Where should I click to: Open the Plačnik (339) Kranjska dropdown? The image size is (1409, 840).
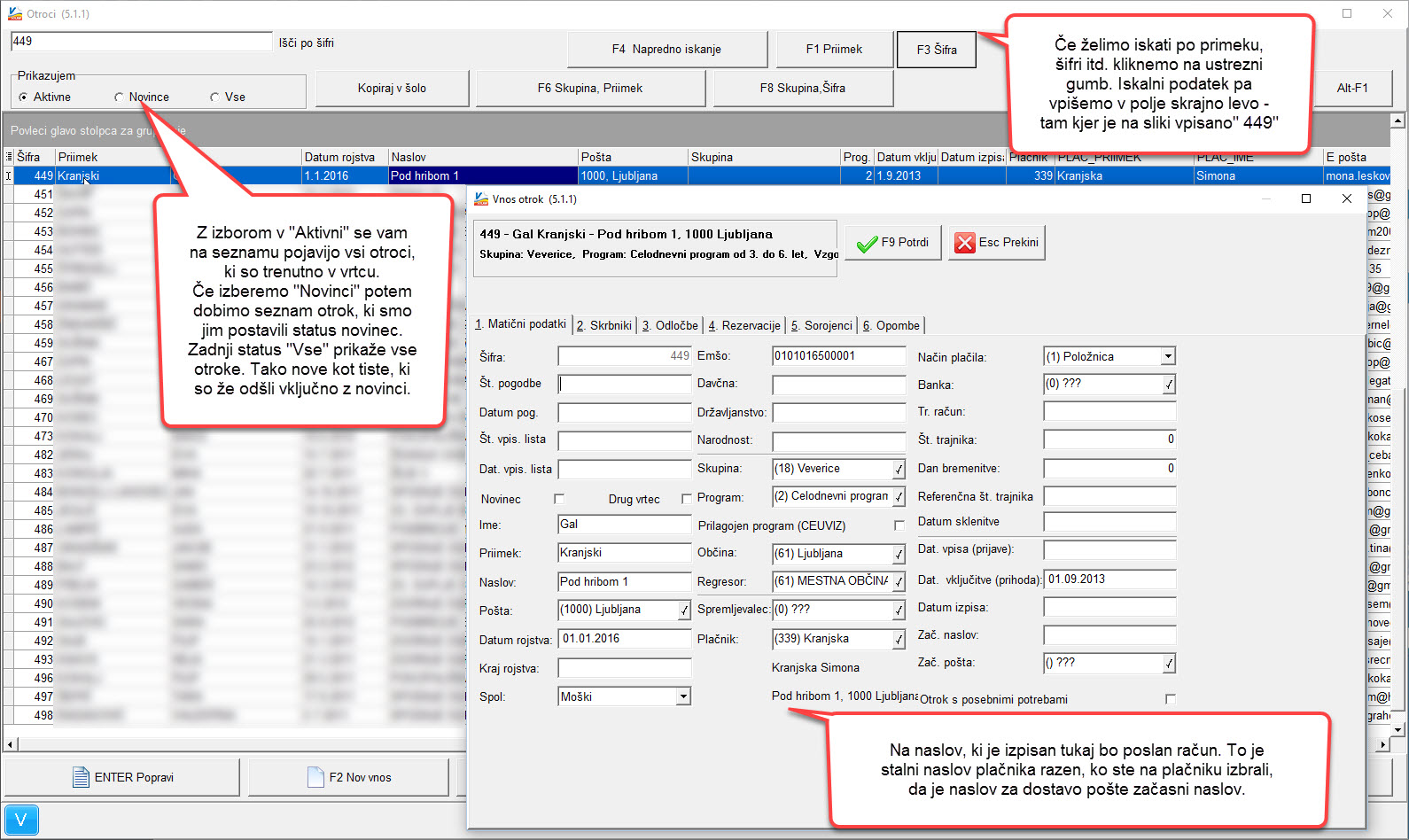[899, 639]
